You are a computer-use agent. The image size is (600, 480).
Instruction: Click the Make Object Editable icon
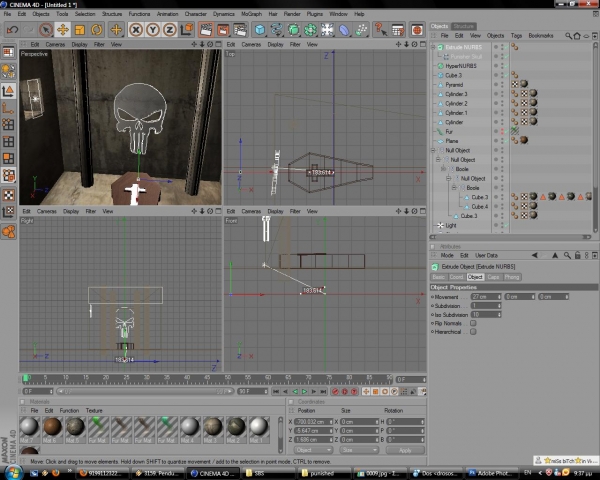click(8, 71)
